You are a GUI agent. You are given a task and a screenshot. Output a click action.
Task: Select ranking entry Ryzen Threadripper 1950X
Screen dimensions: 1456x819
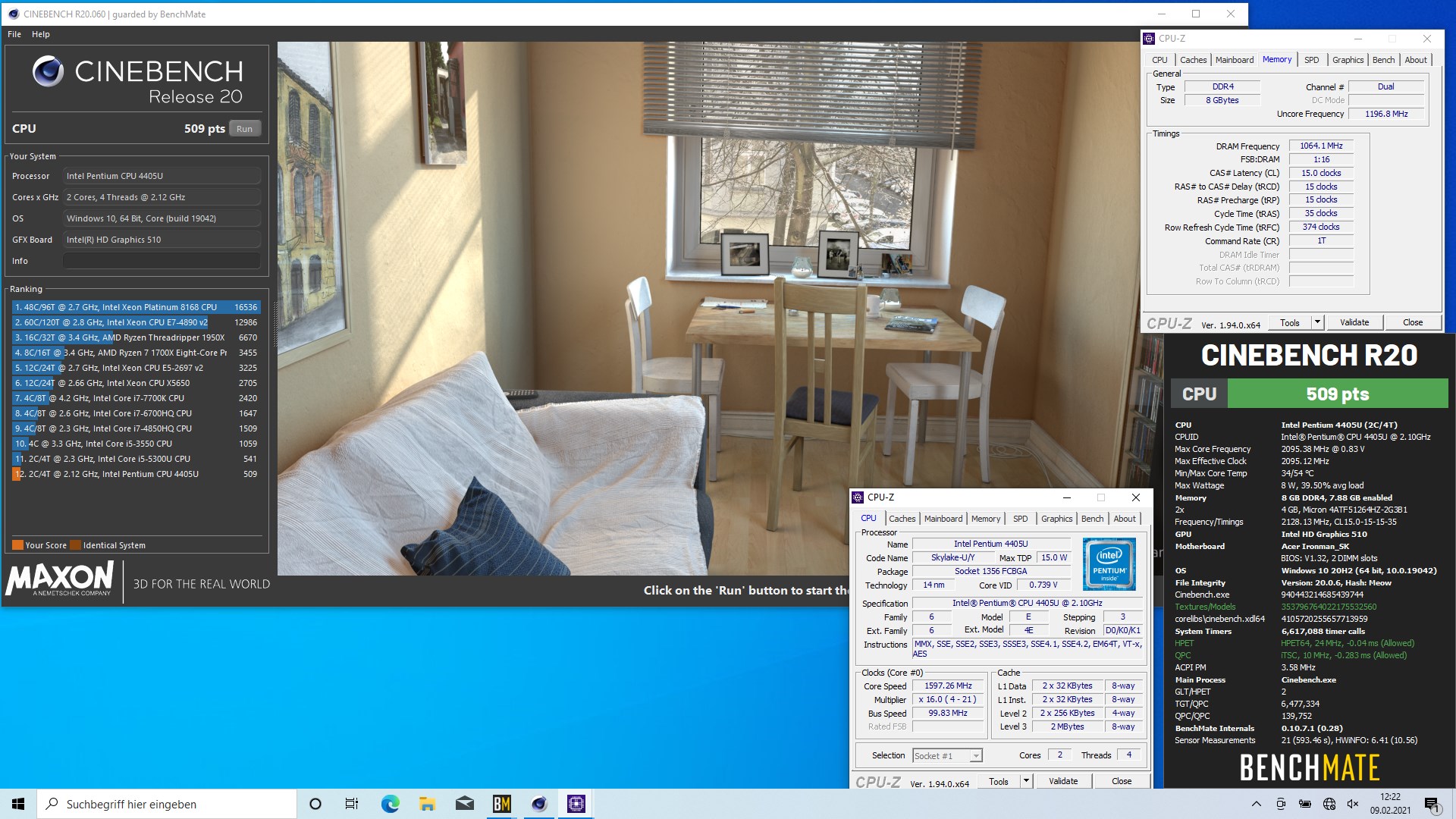[136, 337]
